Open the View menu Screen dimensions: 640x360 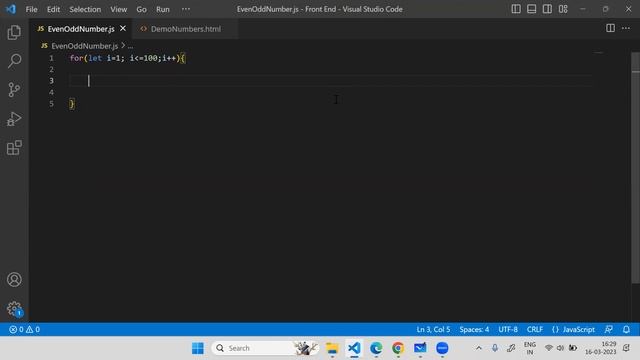[118, 9]
